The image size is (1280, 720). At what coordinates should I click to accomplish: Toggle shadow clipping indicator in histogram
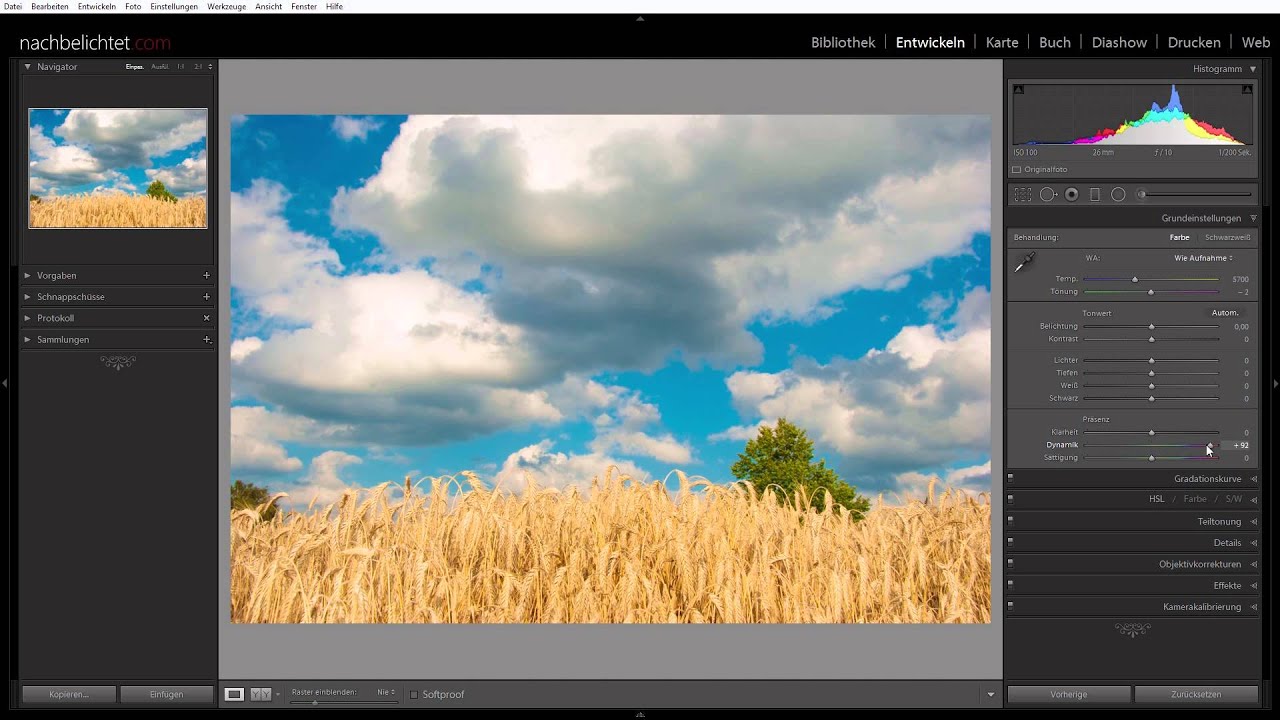[1018, 90]
